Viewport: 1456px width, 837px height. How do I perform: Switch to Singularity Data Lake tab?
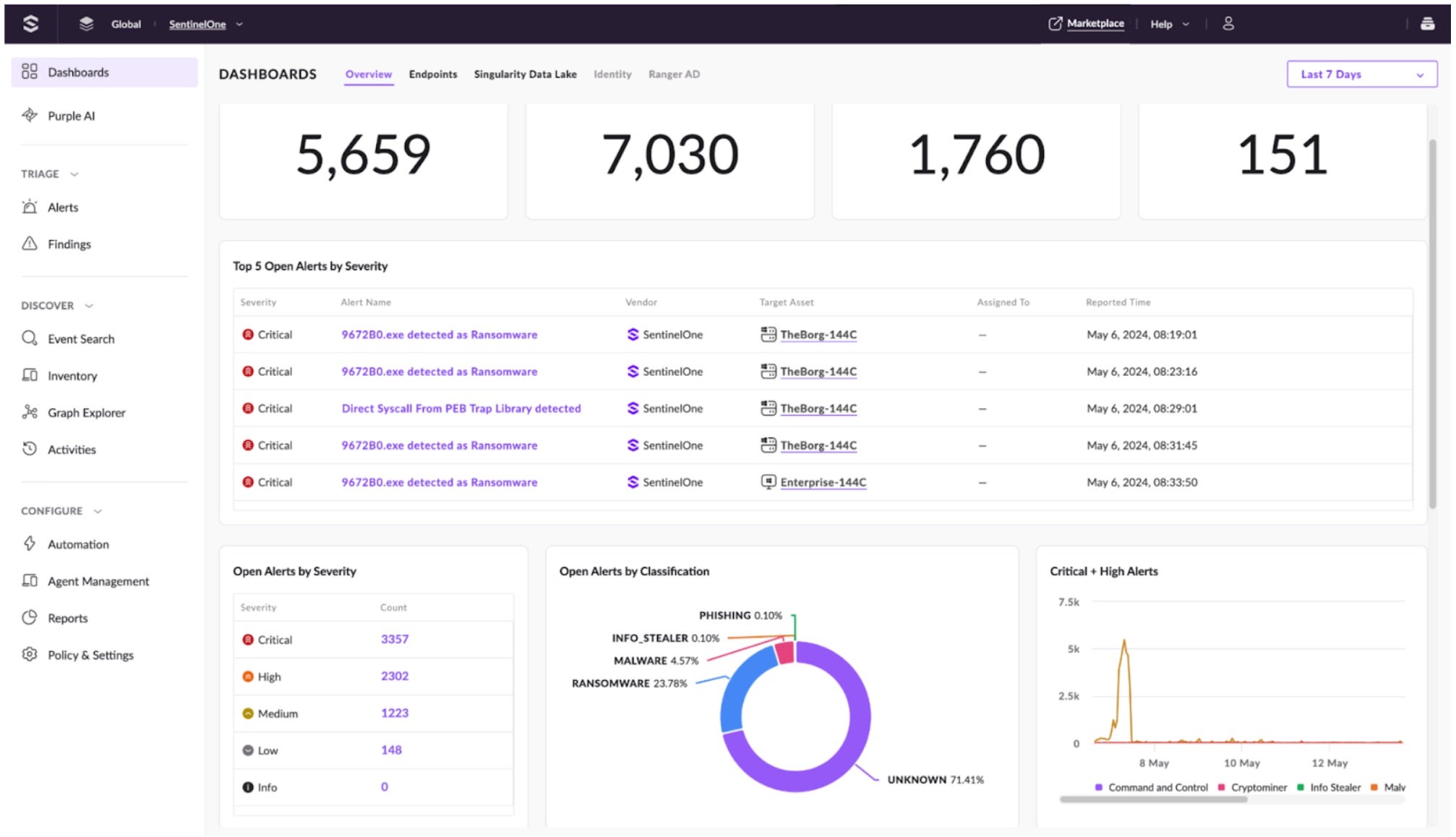click(525, 74)
